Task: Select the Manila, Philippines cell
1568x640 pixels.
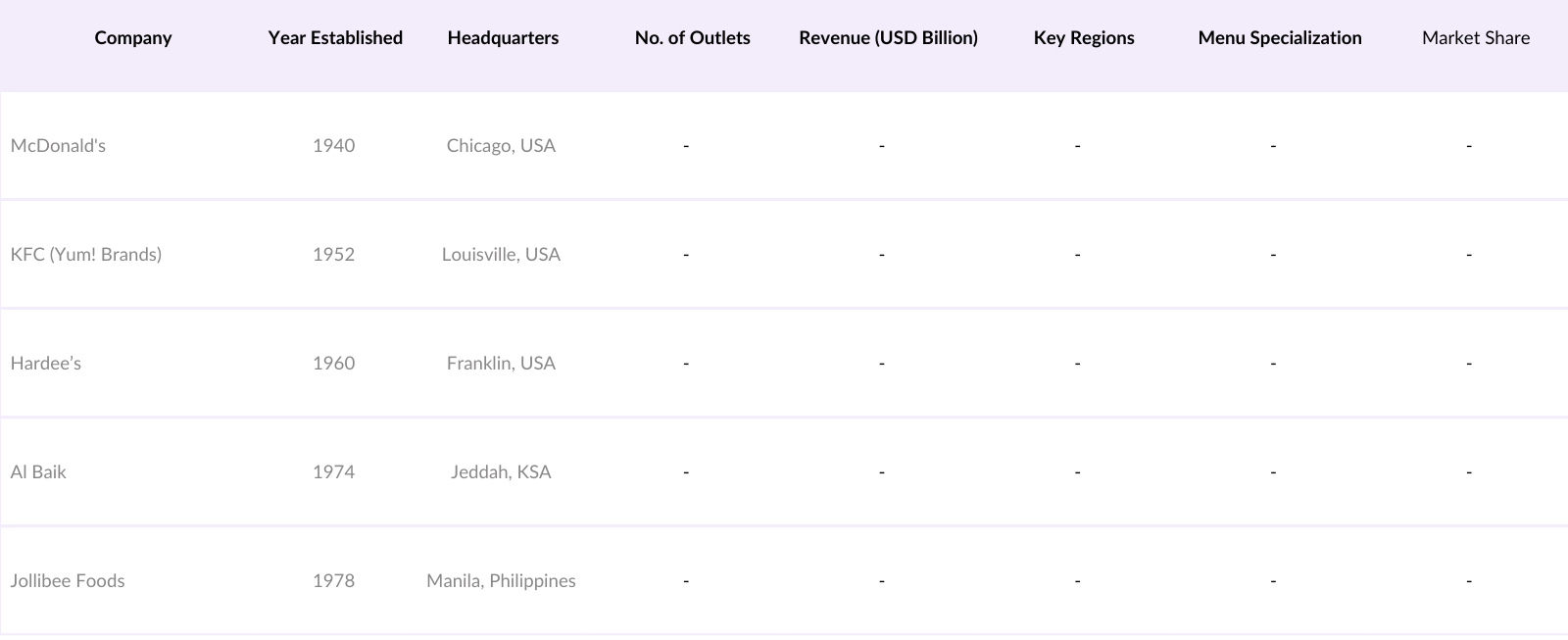Action: point(501,581)
